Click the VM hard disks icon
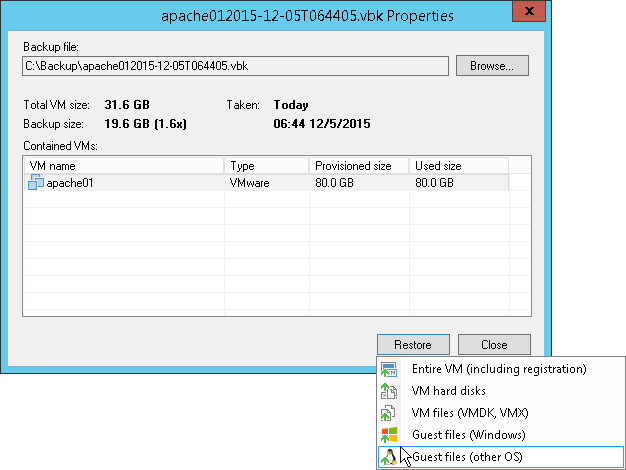The image size is (626, 470). [x=388, y=391]
